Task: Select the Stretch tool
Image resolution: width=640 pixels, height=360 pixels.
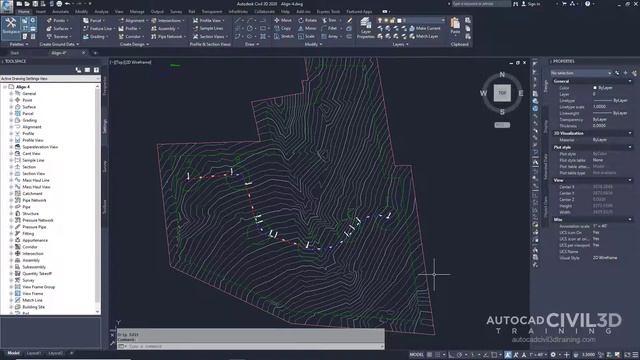Action: point(284,36)
